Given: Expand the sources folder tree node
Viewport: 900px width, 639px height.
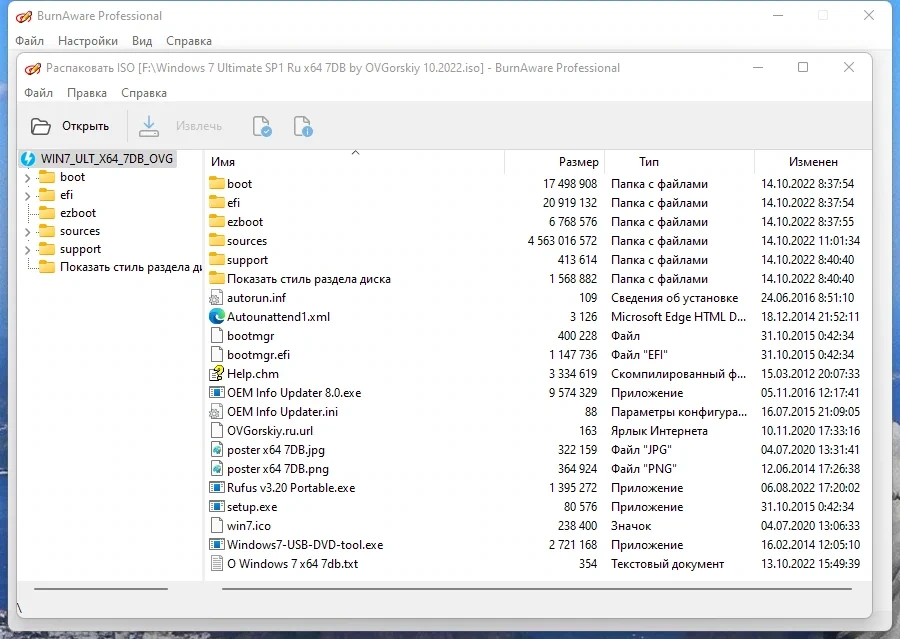Looking at the screenshot, I should click(x=28, y=232).
